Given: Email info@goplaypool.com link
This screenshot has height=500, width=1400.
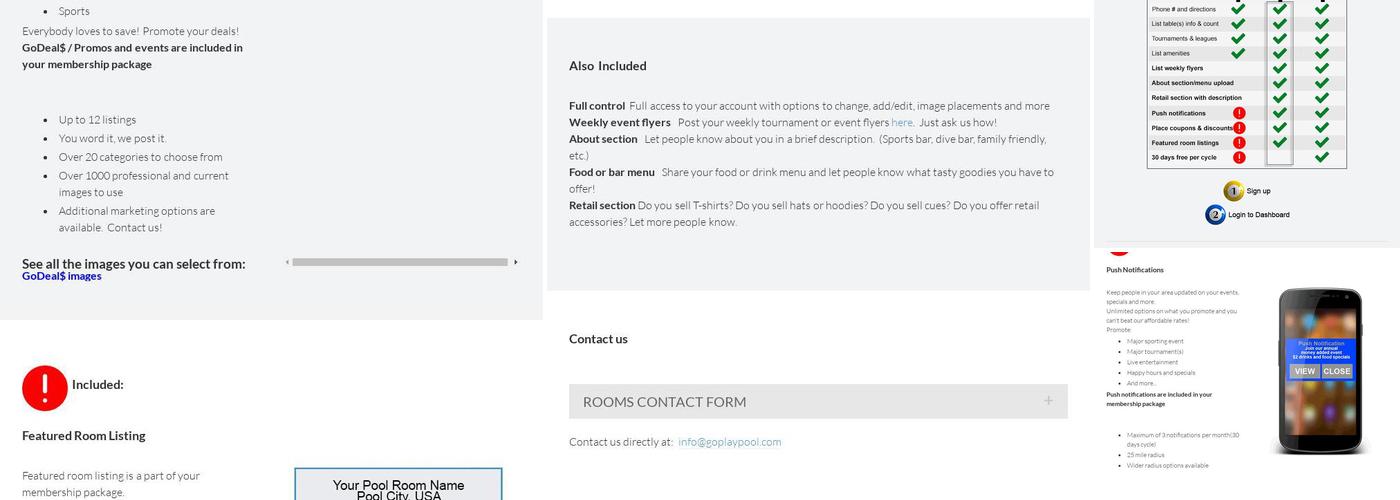Looking at the screenshot, I should [729, 442].
